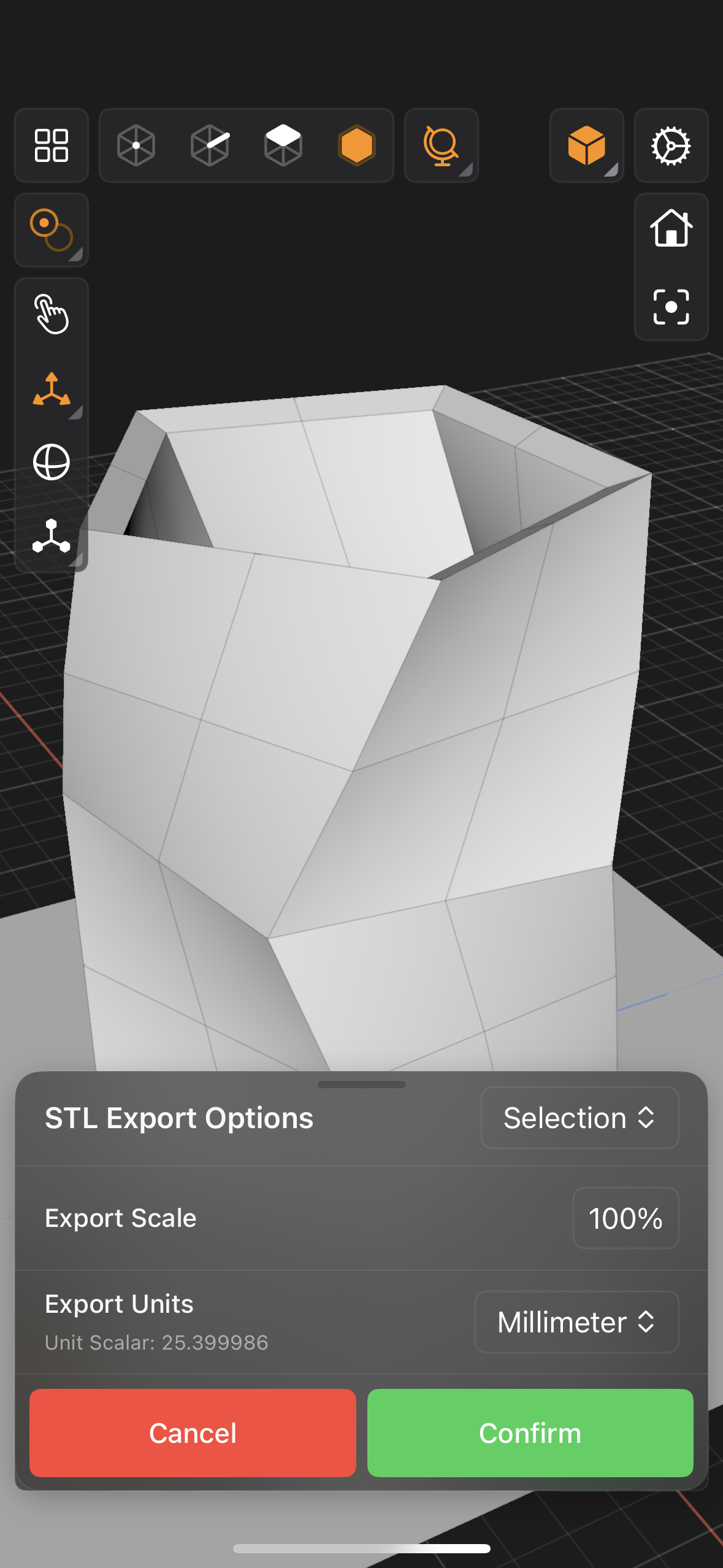
Task: Confirm the STL export
Action: (x=530, y=1433)
